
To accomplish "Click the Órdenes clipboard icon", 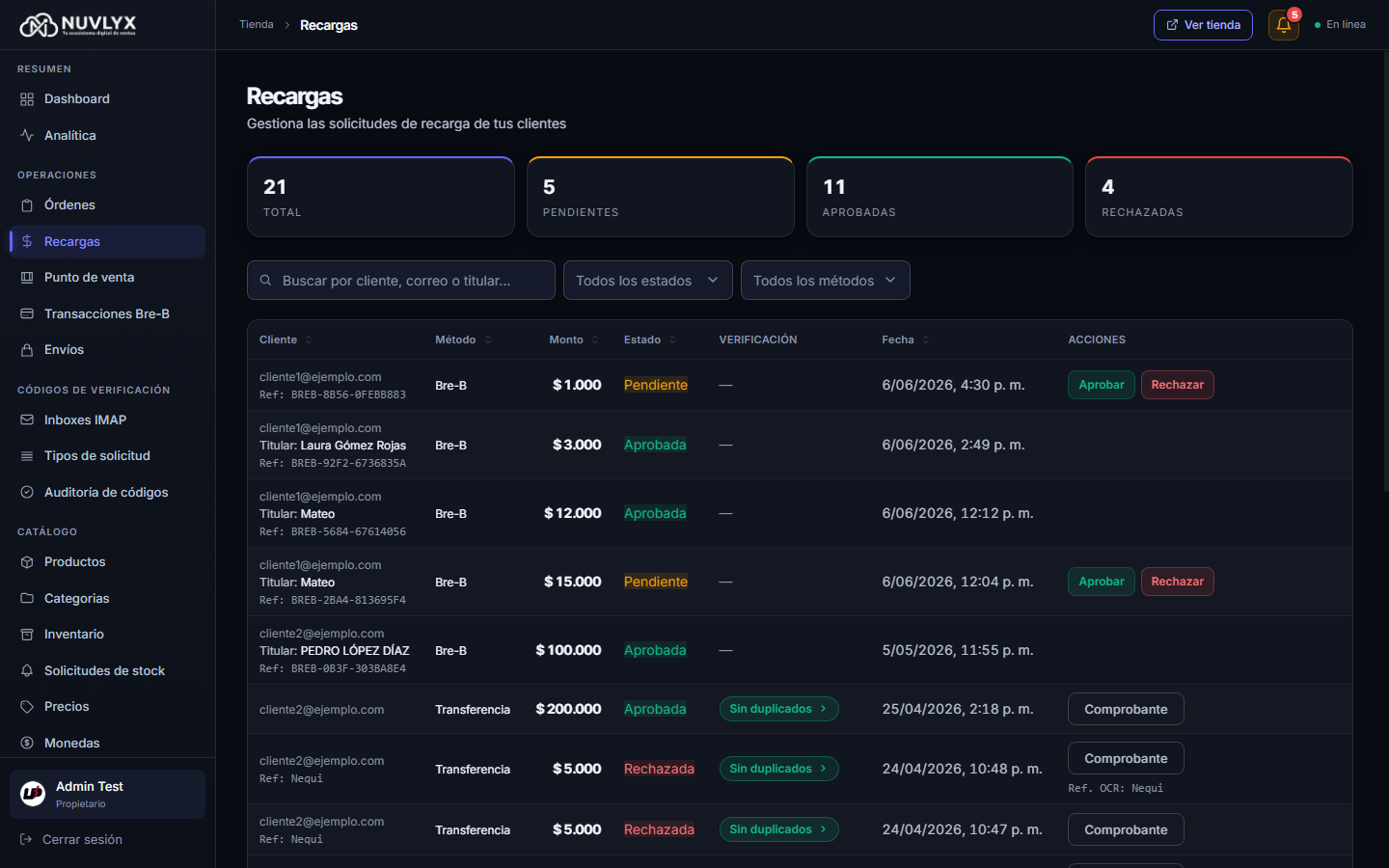I will 27,205.
